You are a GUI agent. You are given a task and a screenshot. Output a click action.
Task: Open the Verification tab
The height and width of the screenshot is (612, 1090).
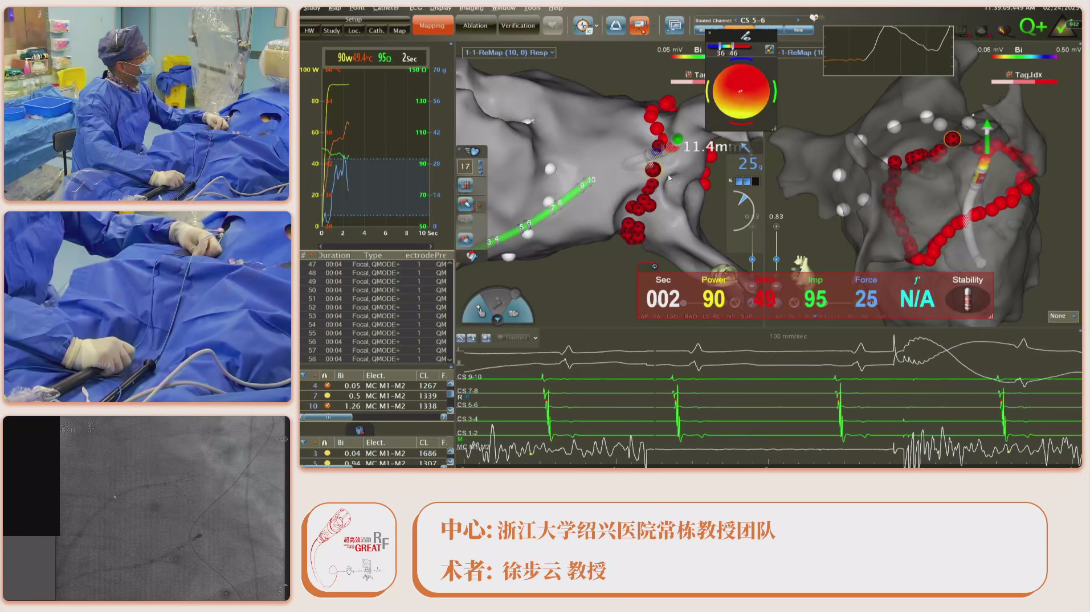pos(518,26)
